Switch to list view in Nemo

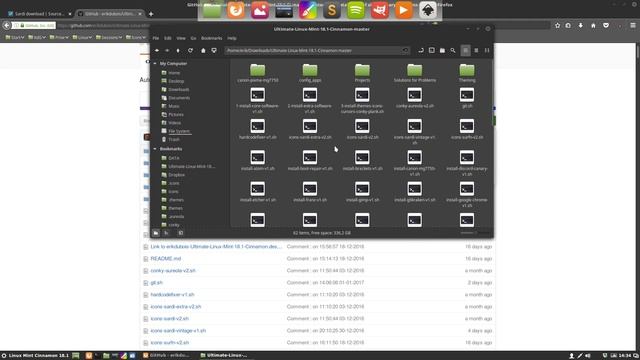476,51
